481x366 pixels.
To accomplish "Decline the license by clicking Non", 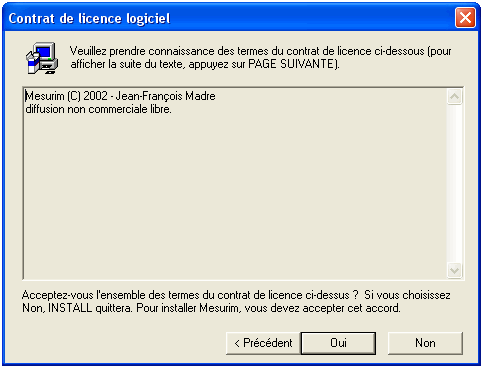I will (x=425, y=343).
